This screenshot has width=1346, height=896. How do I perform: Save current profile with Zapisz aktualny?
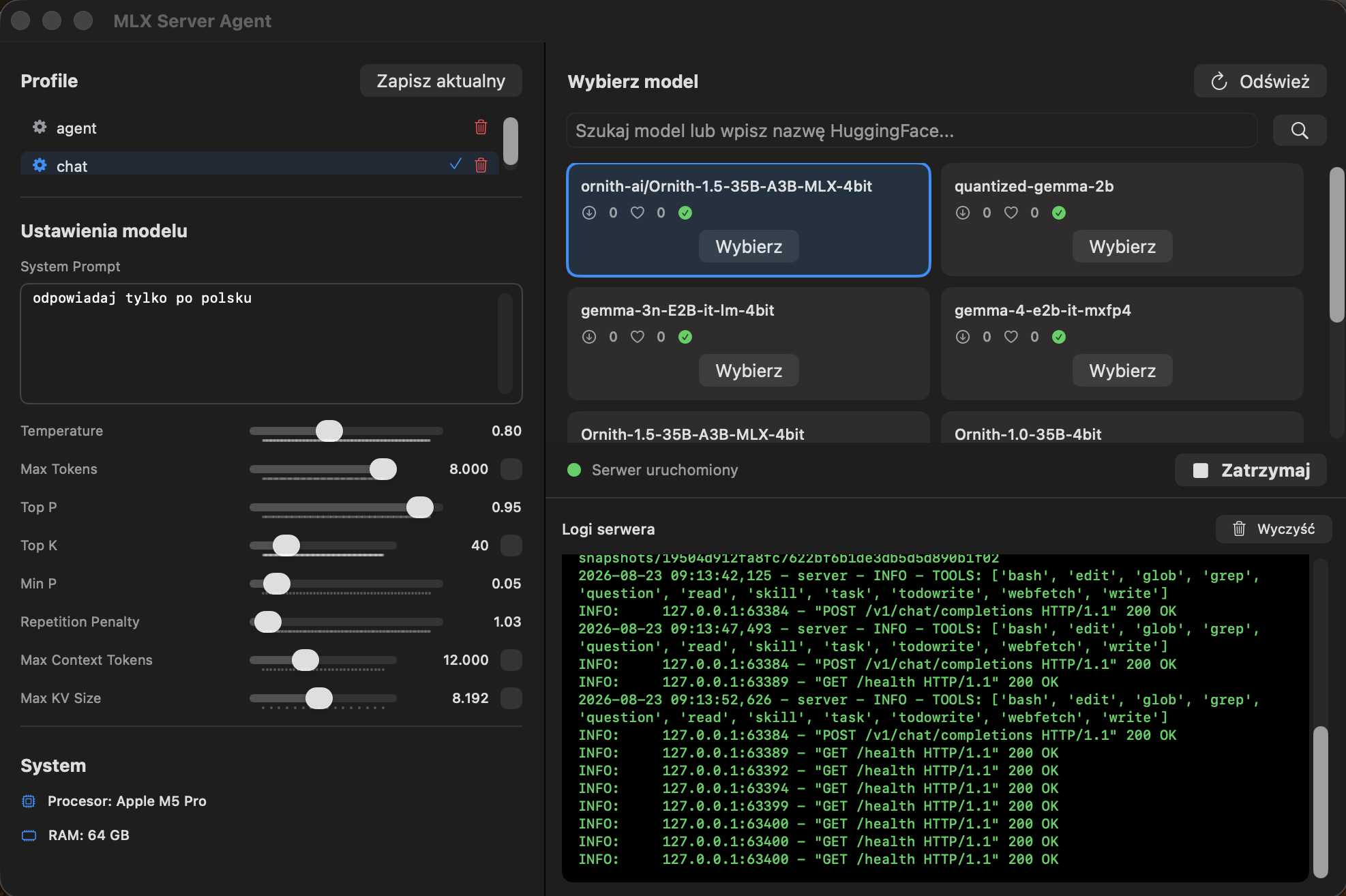point(441,80)
